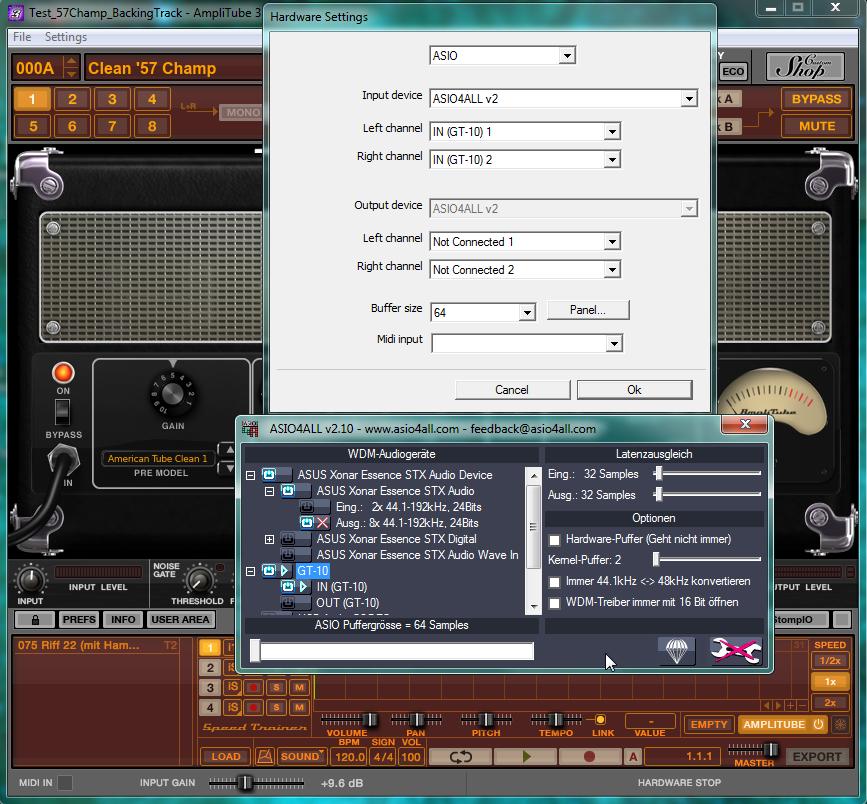The width and height of the screenshot is (867, 804).
Task: Toggle power icon for Ausg. 8x 44.1-192kHz row
Action: coord(307,523)
